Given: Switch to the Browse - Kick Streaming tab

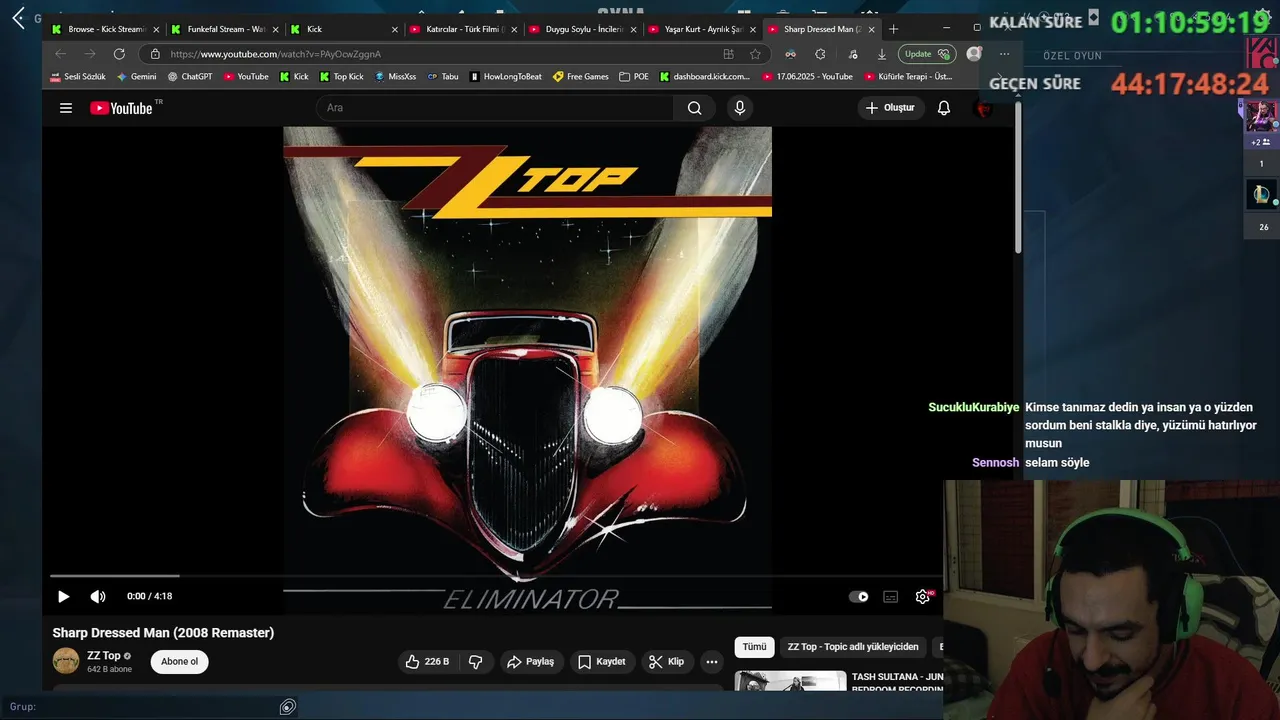Looking at the screenshot, I should [105, 29].
